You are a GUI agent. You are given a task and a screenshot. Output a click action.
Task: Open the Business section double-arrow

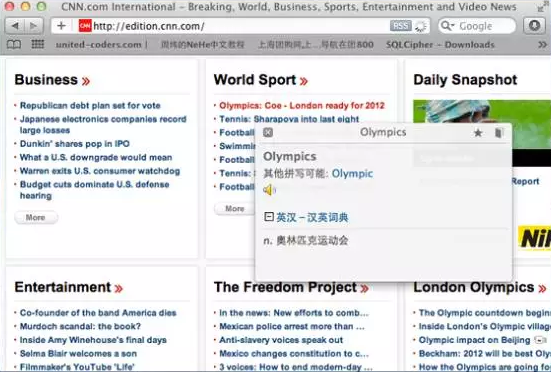[86, 81]
